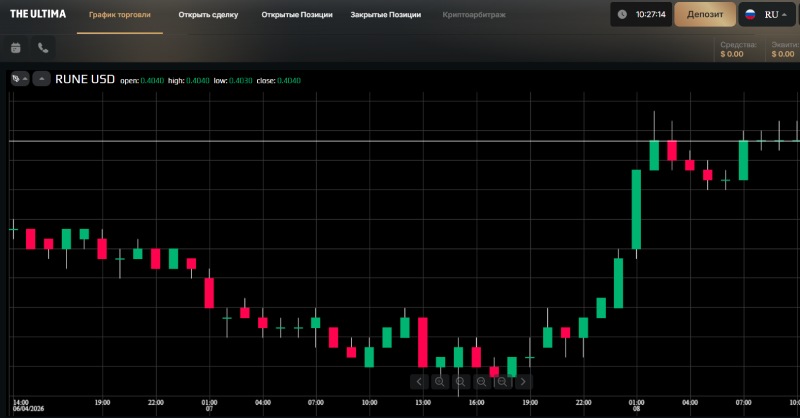Click the RUNE USD symbol title
Image resolution: width=800 pixels, height=418 pixels.
point(84,79)
